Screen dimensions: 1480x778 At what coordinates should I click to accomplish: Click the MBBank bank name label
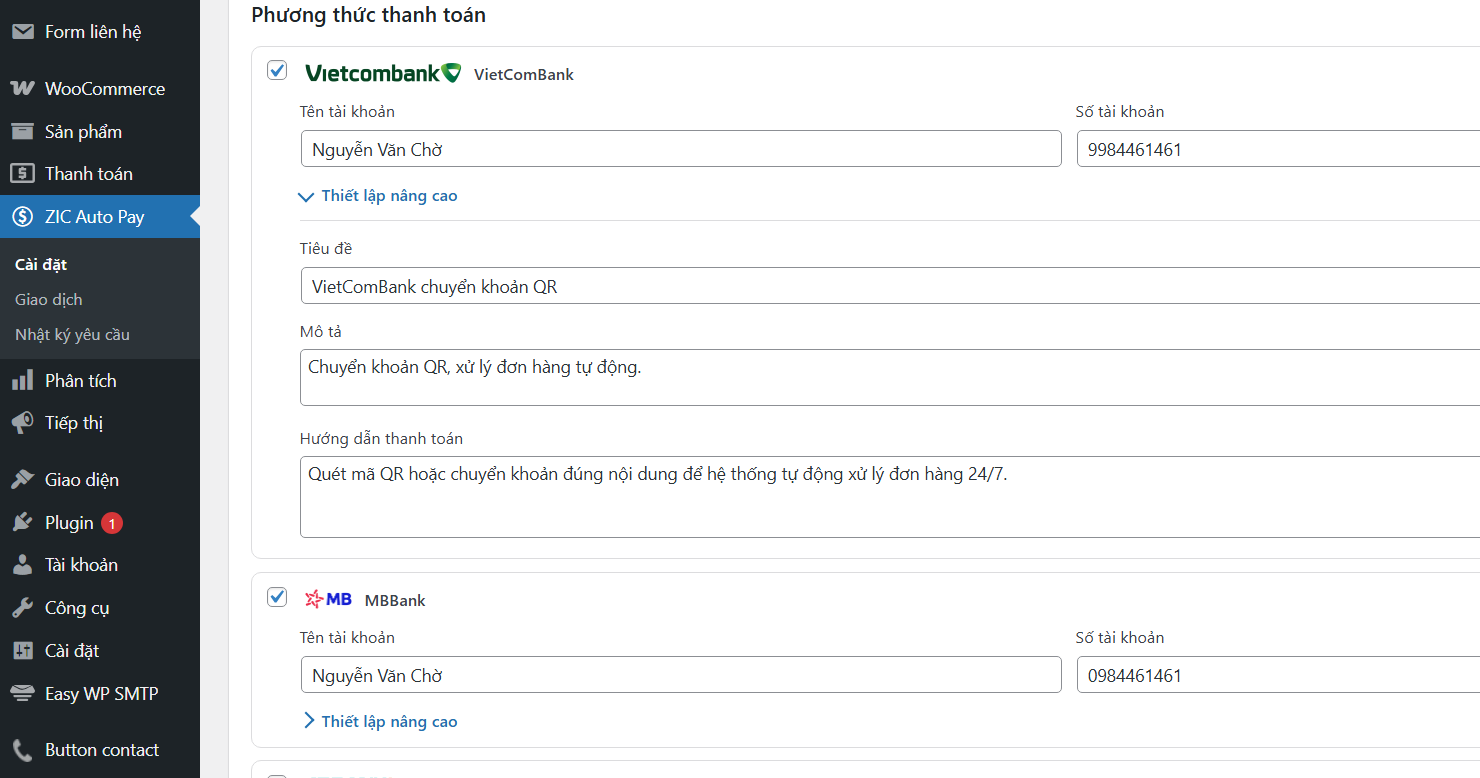[395, 600]
